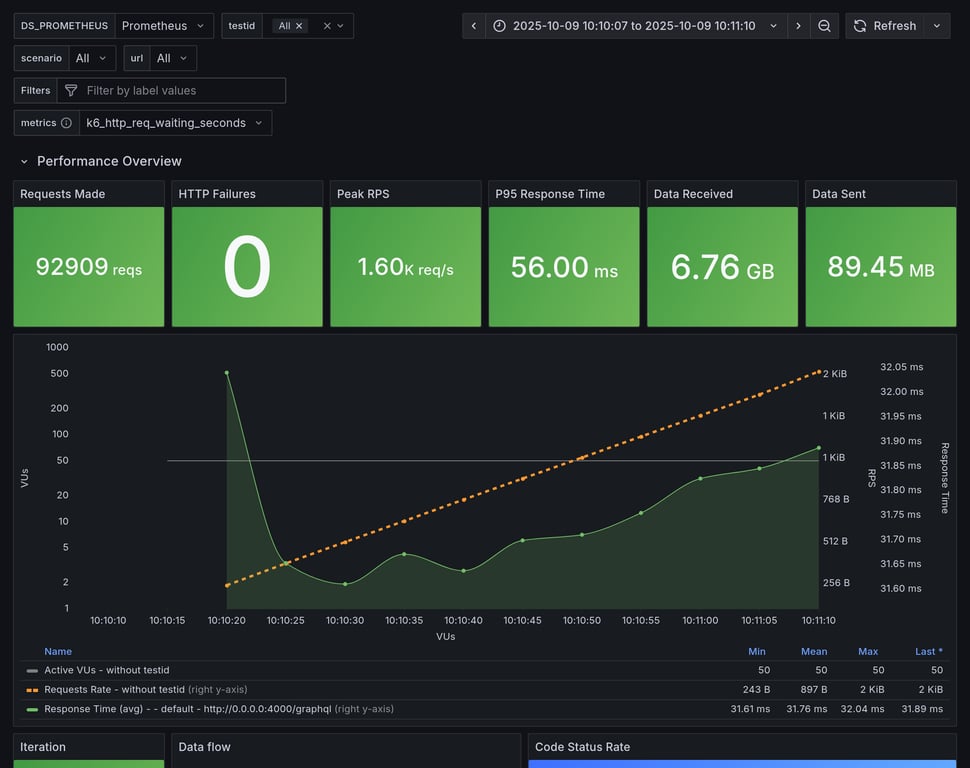Open the k6_http_req_waiting_seconds metrics dropdown
This screenshot has width=970, height=768.
click(175, 123)
